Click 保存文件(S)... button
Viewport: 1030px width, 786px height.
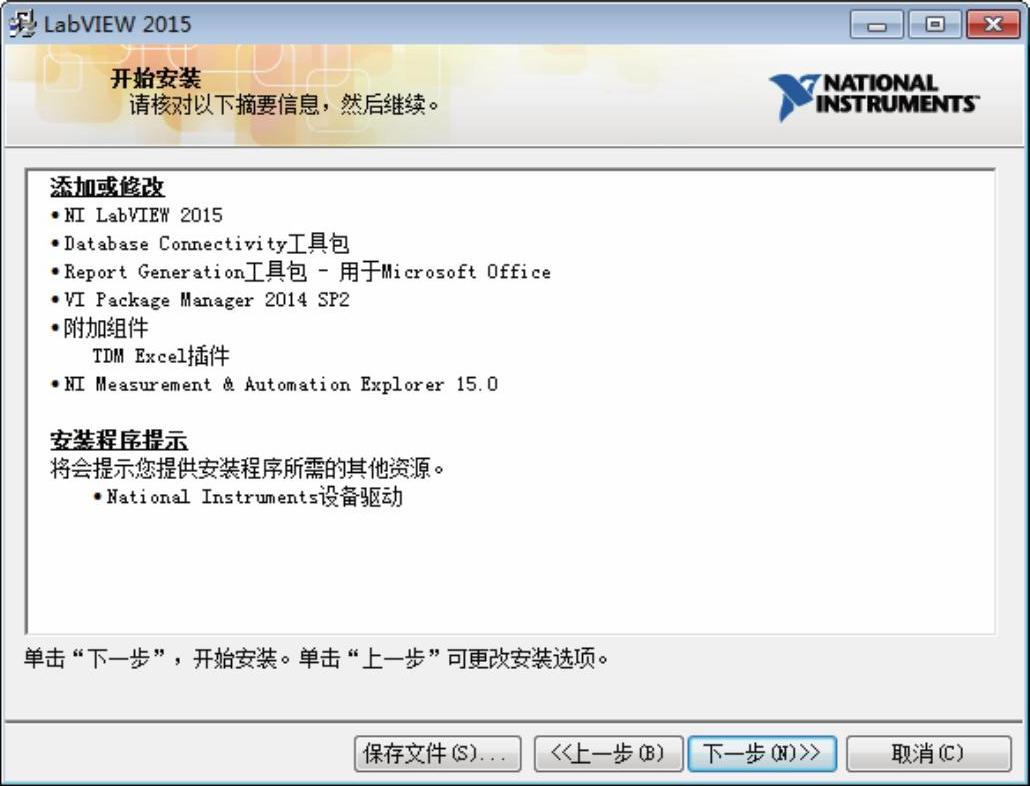pos(437,753)
